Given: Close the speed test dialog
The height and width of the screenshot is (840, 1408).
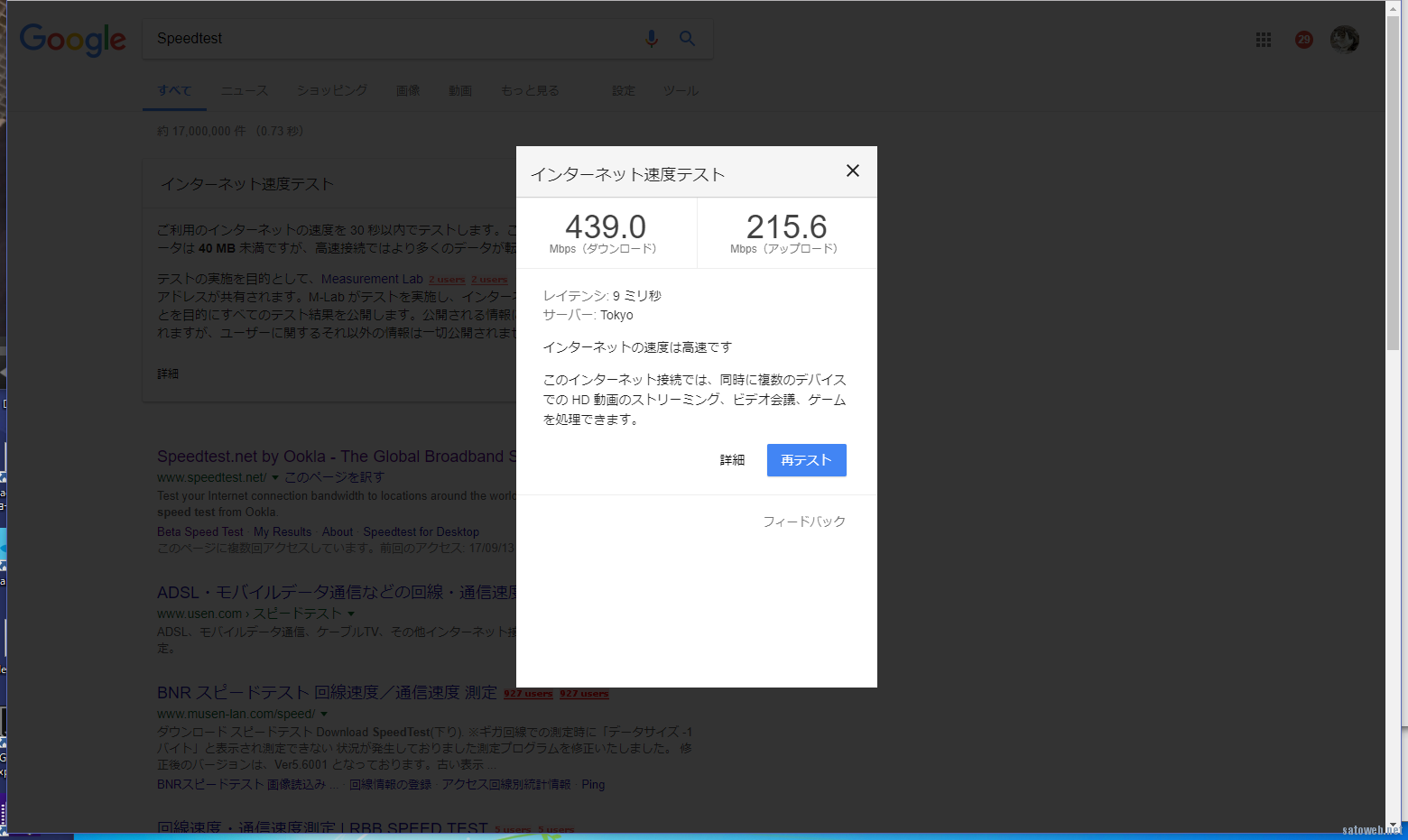Looking at the screenshot, I should [x=853, y=171].
